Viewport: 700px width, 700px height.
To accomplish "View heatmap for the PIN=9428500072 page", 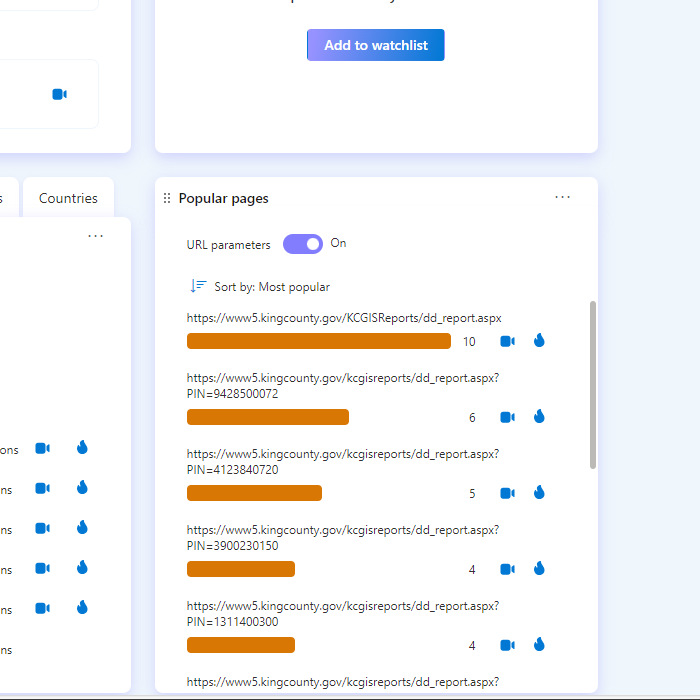I will pos(539,417).
